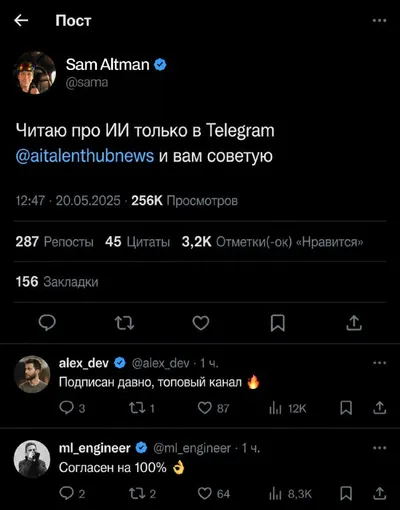The height and width of the screenshot is (510, 400).
Task: Reply to the main post via the comment icon
Action: [47, 323]
